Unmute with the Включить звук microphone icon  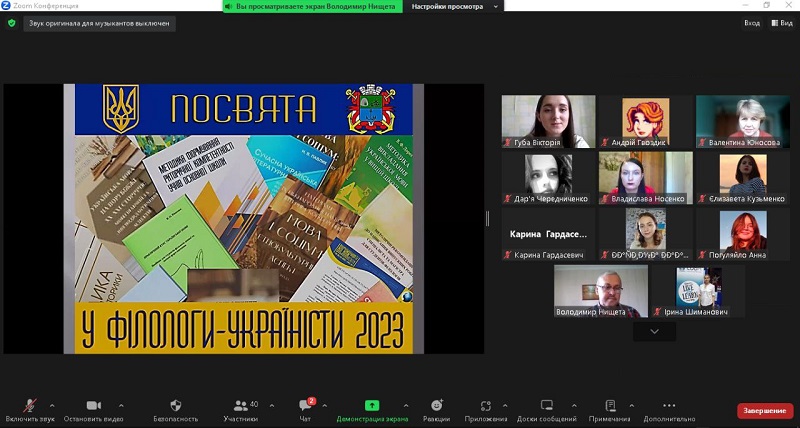click(x=30, y=406)
